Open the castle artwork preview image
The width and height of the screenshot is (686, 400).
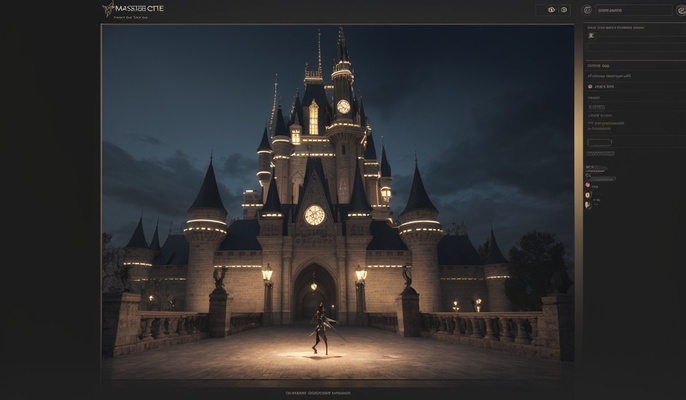(337, 202)
